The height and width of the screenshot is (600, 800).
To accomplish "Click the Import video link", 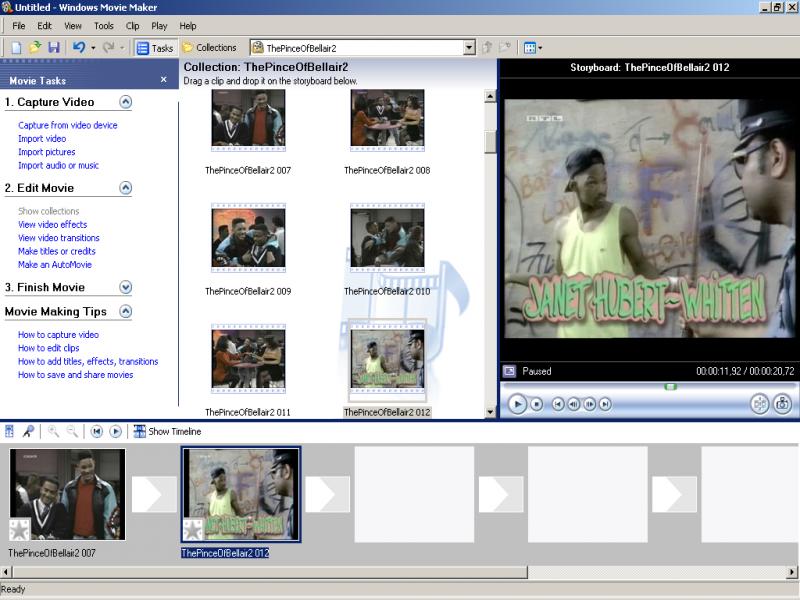I will 42,138.
